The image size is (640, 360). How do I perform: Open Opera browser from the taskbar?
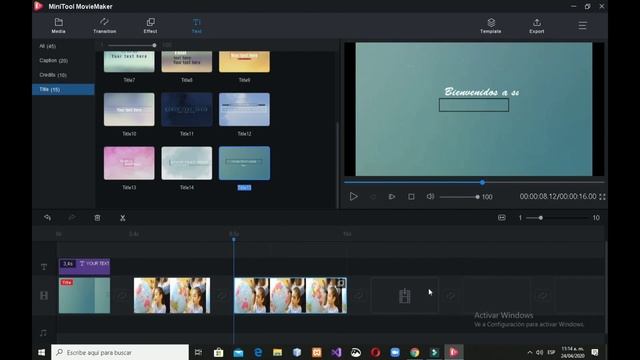[x=376, y=352]
